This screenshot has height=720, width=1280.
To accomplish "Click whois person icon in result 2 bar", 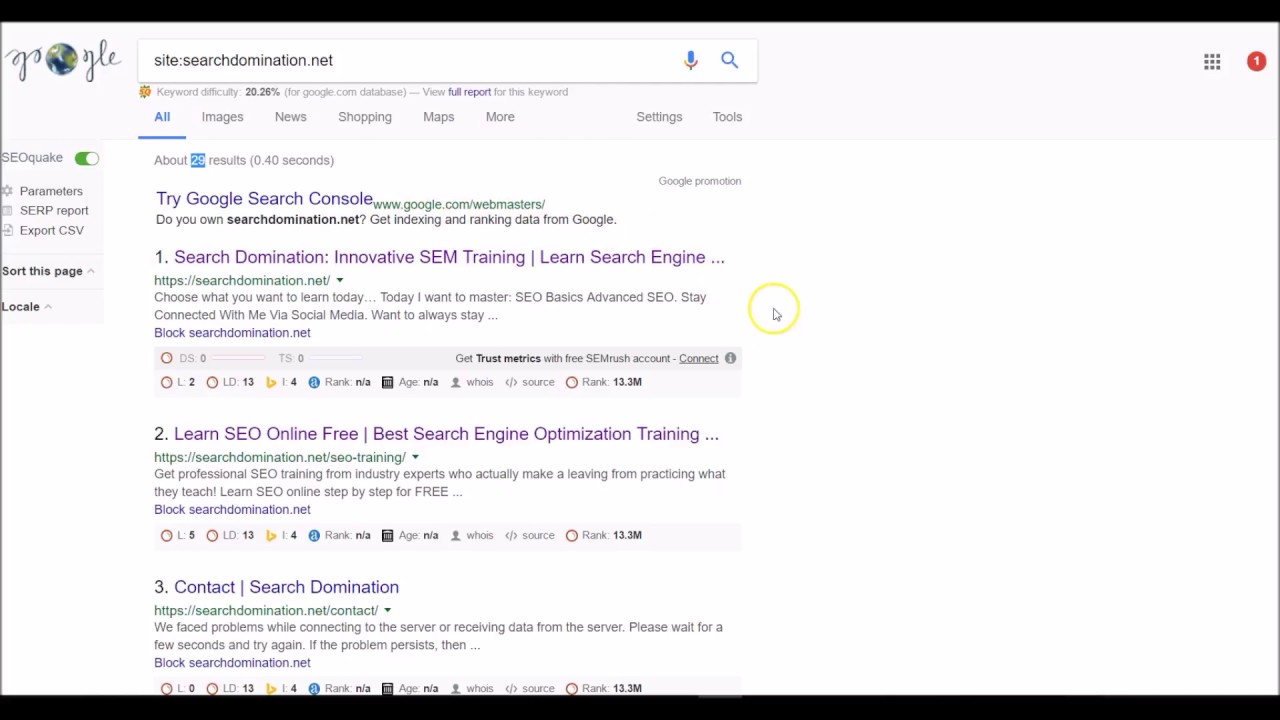I will (456, 535).
